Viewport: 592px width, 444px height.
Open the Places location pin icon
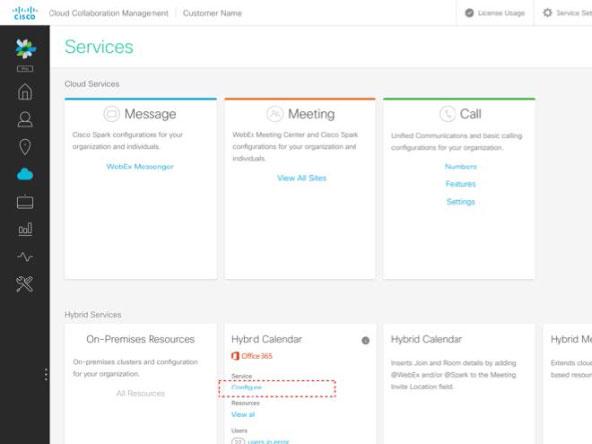click(25, 147)
